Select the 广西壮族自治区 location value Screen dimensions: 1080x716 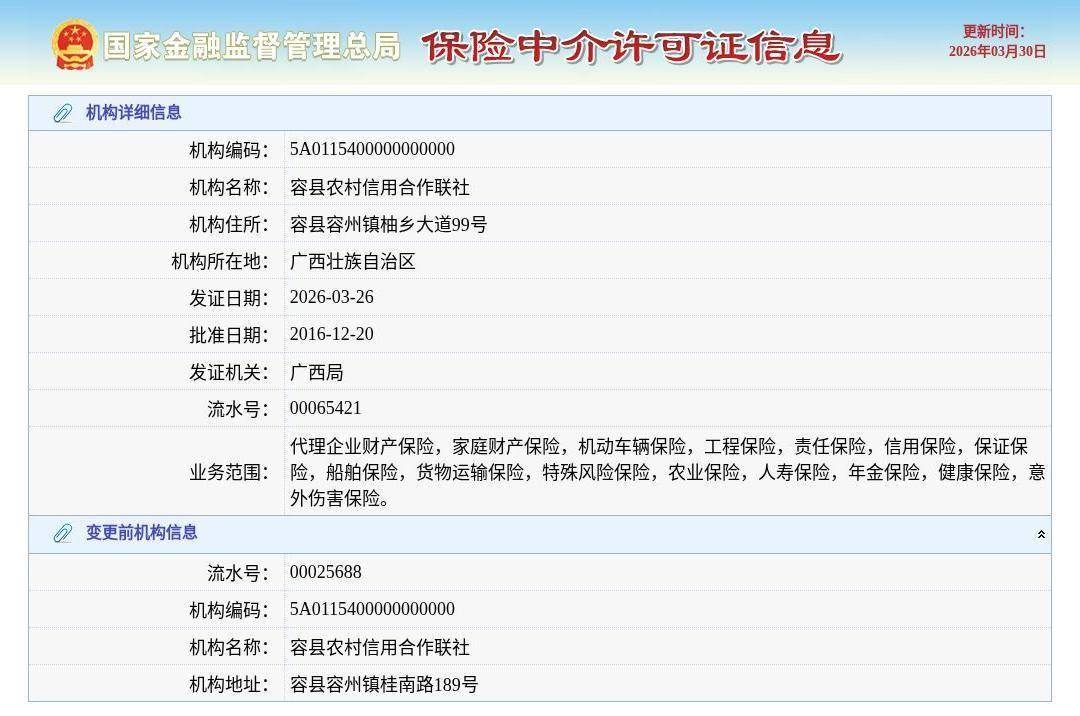click(352, 262)
